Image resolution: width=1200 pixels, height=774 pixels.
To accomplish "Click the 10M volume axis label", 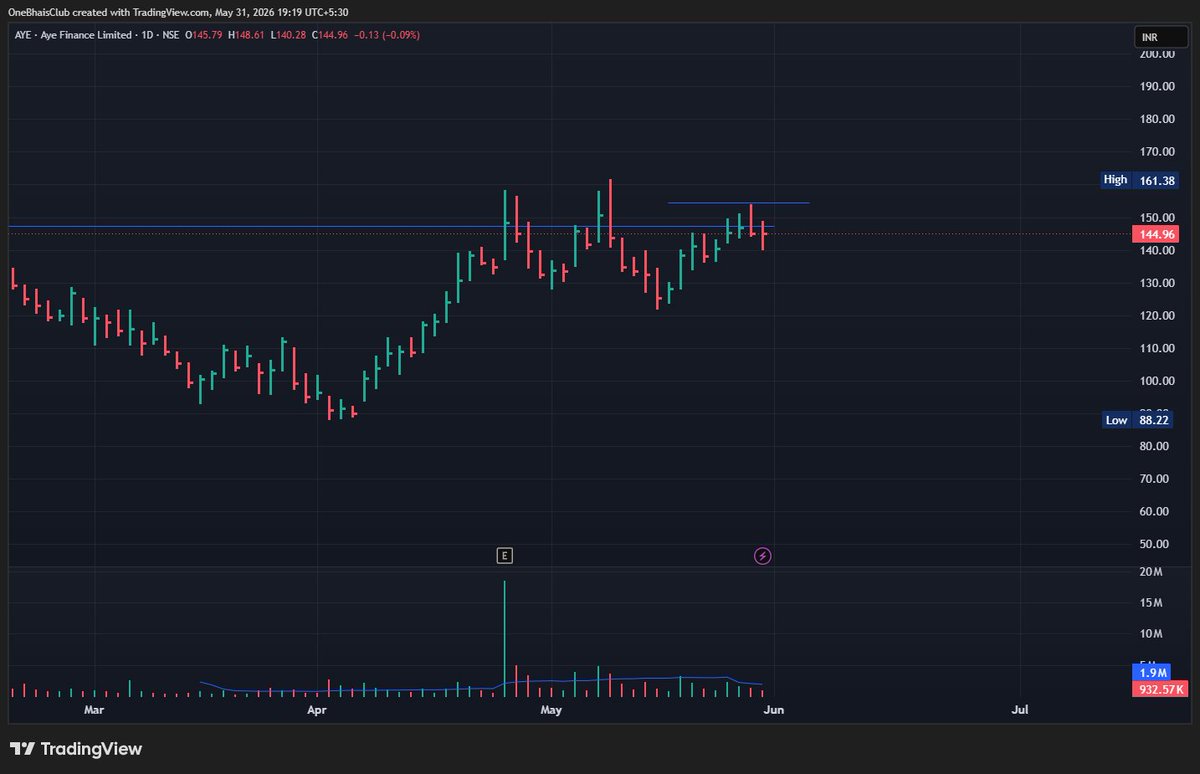I will click(1150, 634).
